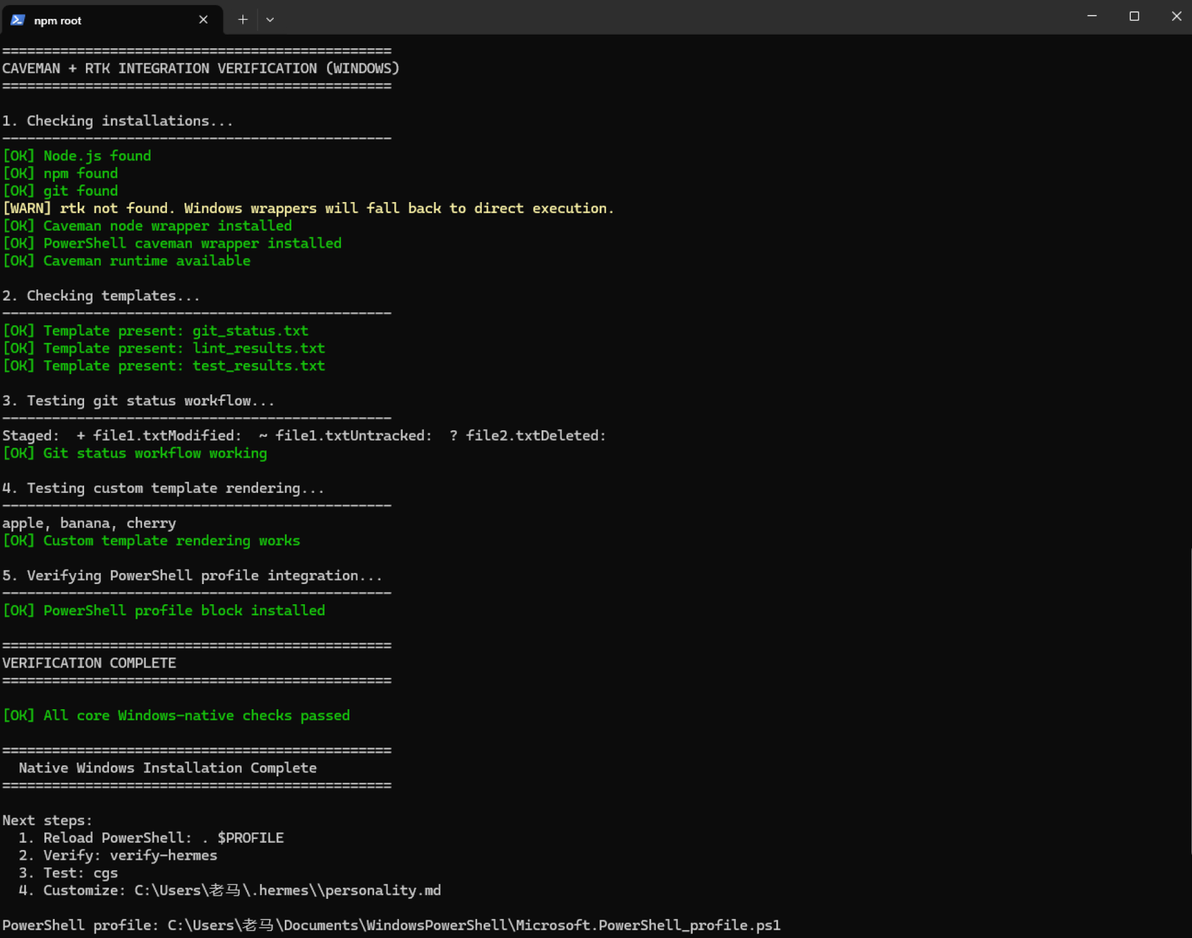This screenshot has height=938, width=1192.
Task: Maximize the terminal window
Action: [1134, 16]
